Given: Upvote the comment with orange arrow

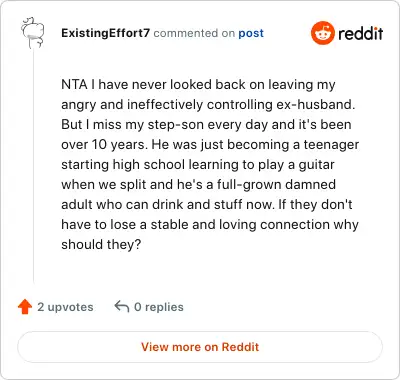Looking at the screenshot, I should pos(25,307).
